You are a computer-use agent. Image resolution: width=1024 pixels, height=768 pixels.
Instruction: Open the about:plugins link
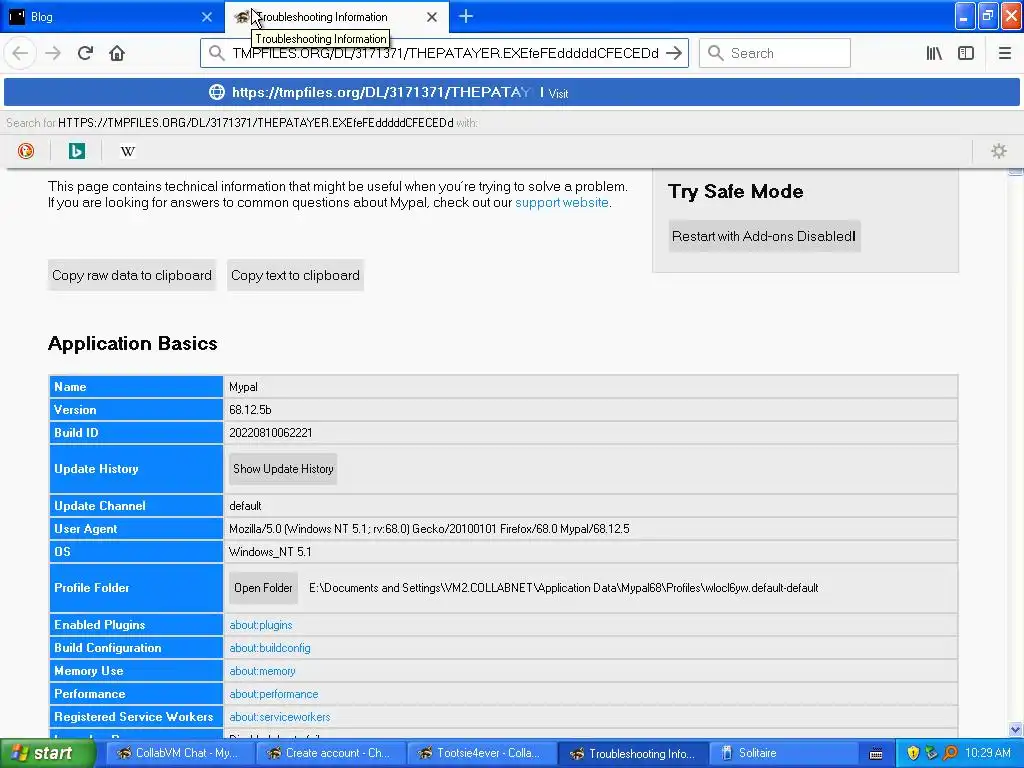tap(261, 625)
